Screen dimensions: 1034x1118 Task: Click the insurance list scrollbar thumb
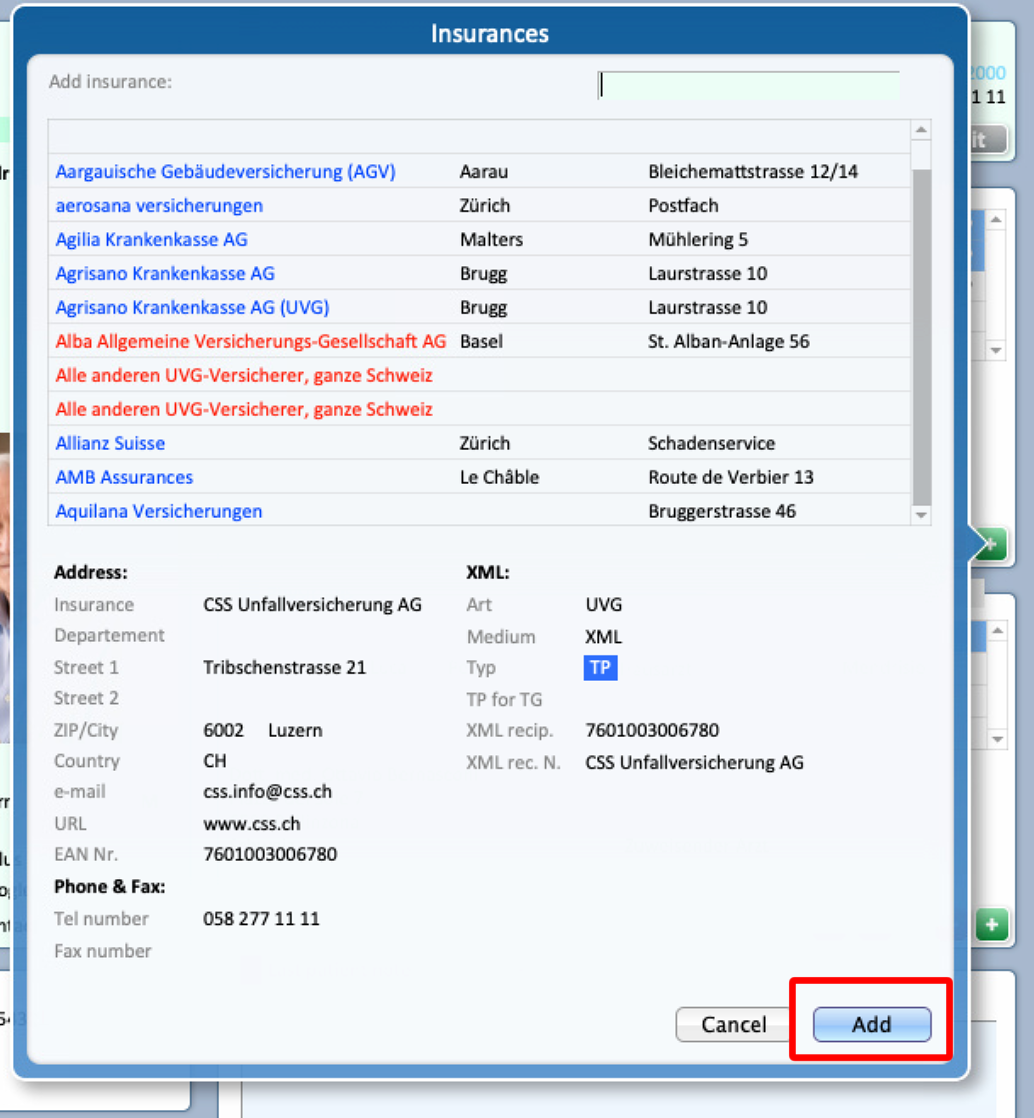click(x=921, y=335)
